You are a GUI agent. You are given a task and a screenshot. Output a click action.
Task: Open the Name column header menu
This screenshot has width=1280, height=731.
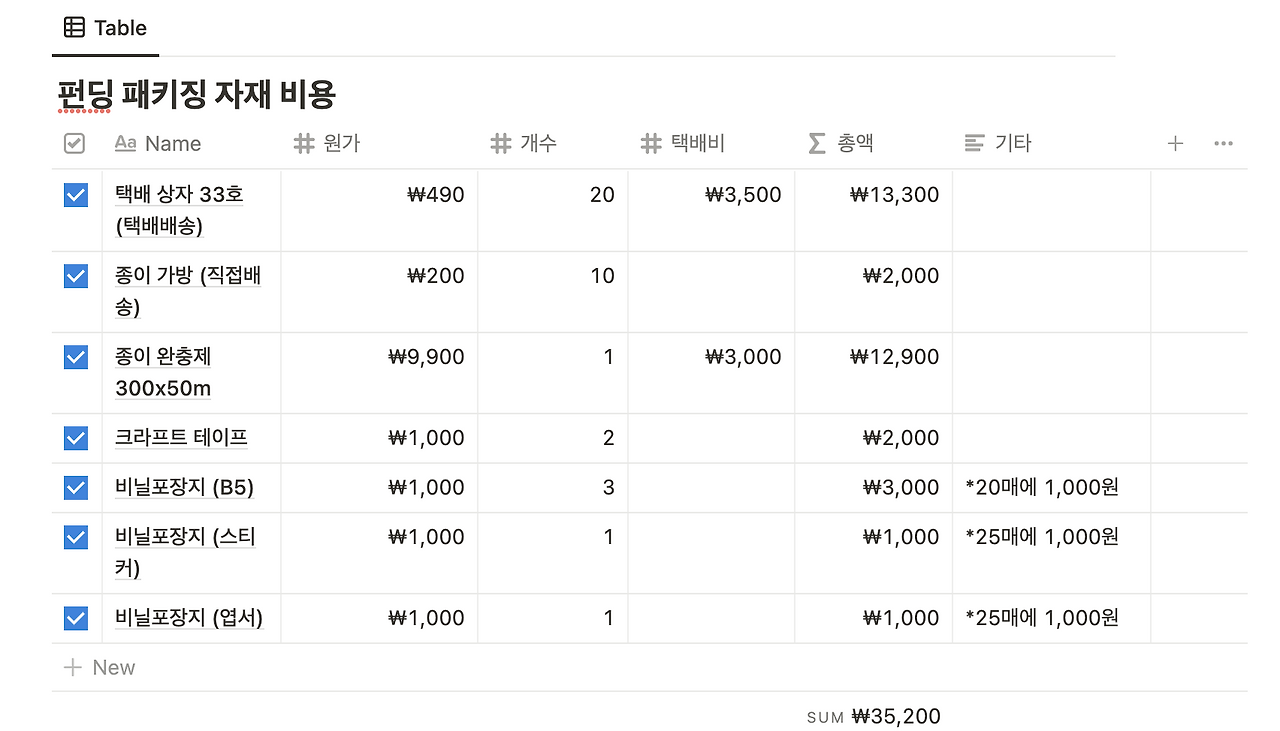(172, 143)
